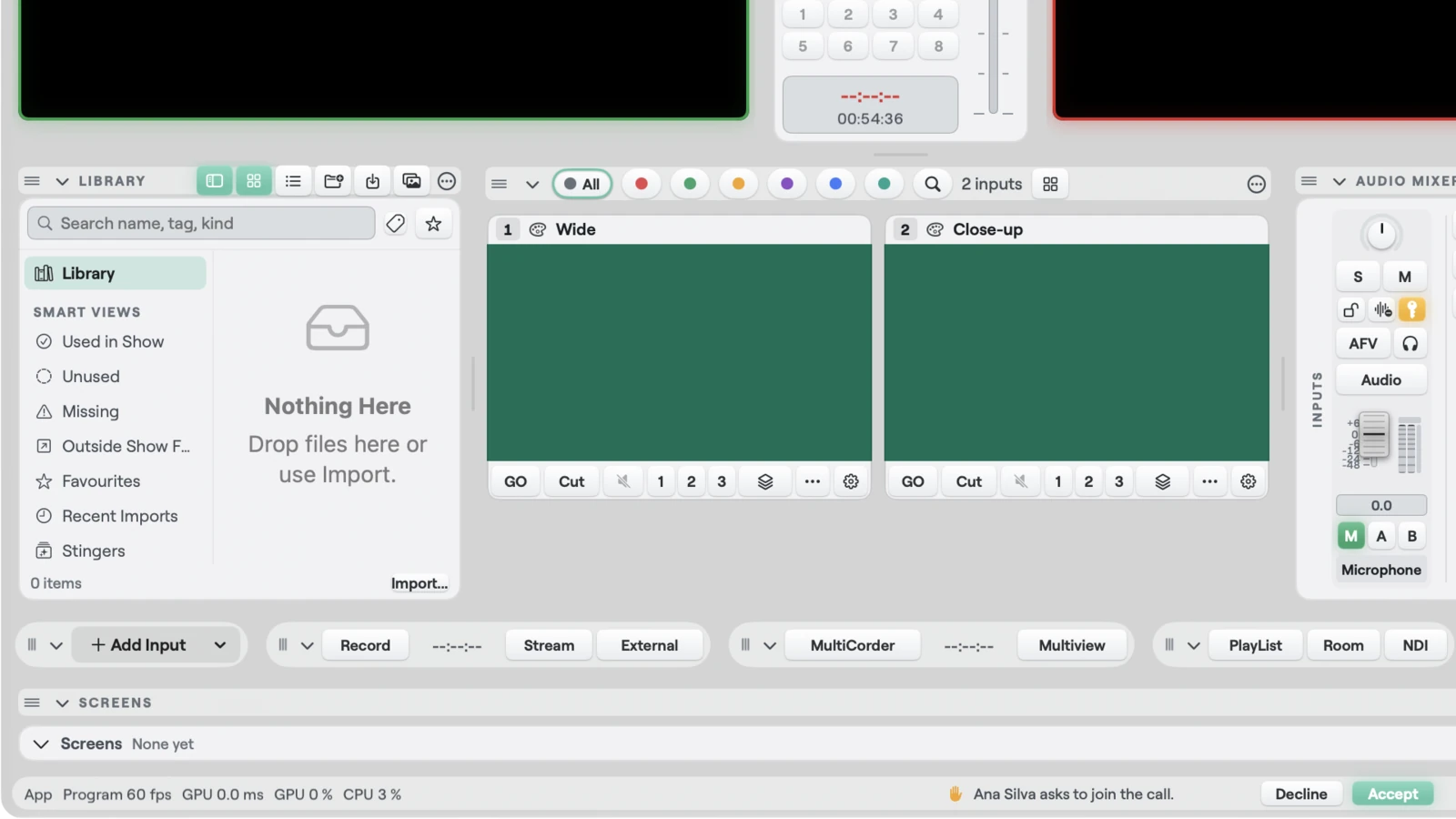The image size is (1456, 819).
Task: Decline Ana Silva's call request
Action: (1301, 794)
